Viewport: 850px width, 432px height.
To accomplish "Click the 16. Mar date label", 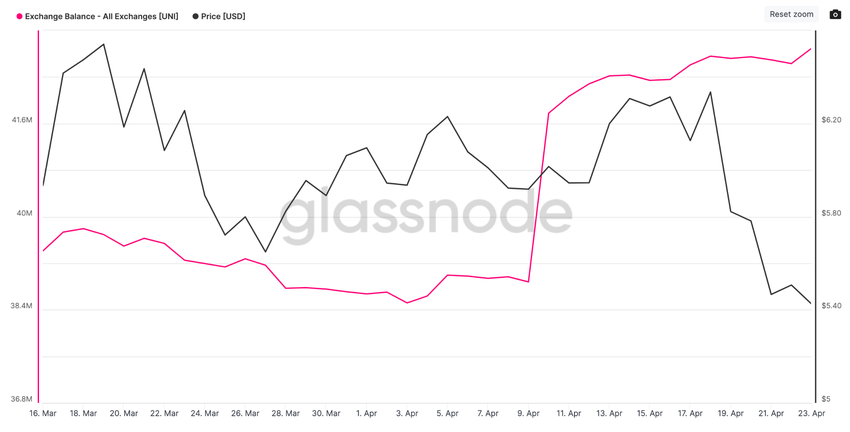I will click(x=42, y=413).
